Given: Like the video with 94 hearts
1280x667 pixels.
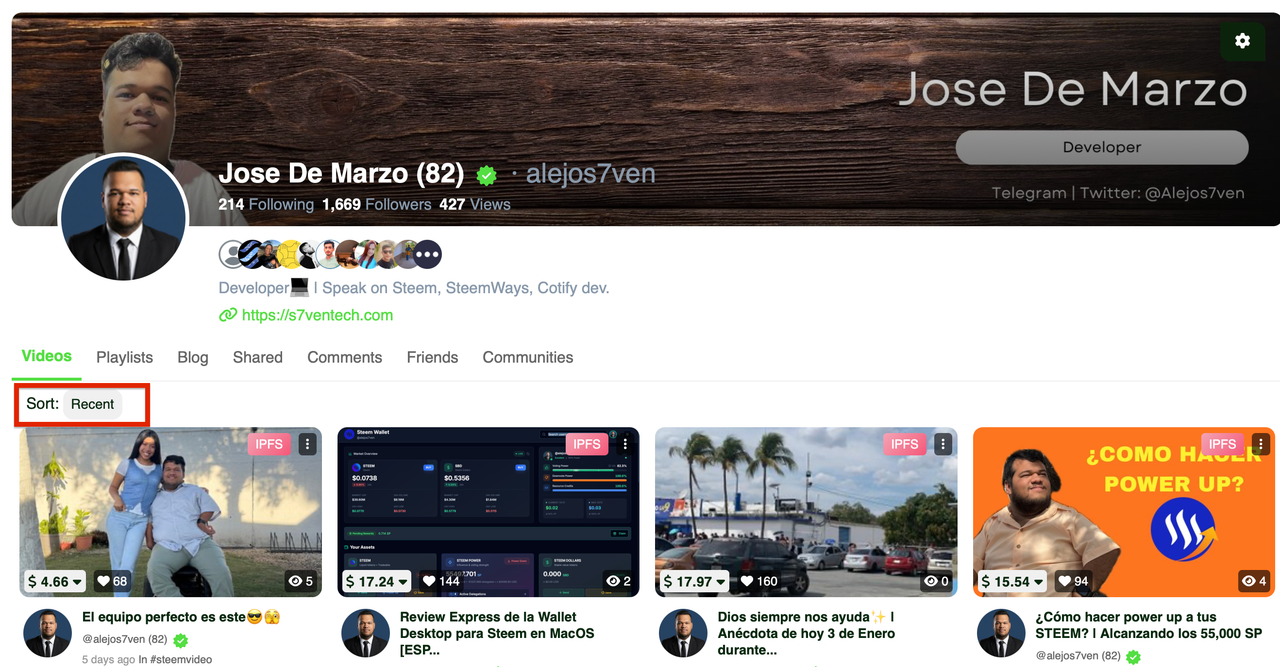Looking at the screenshot, I should coord(1073,581).
